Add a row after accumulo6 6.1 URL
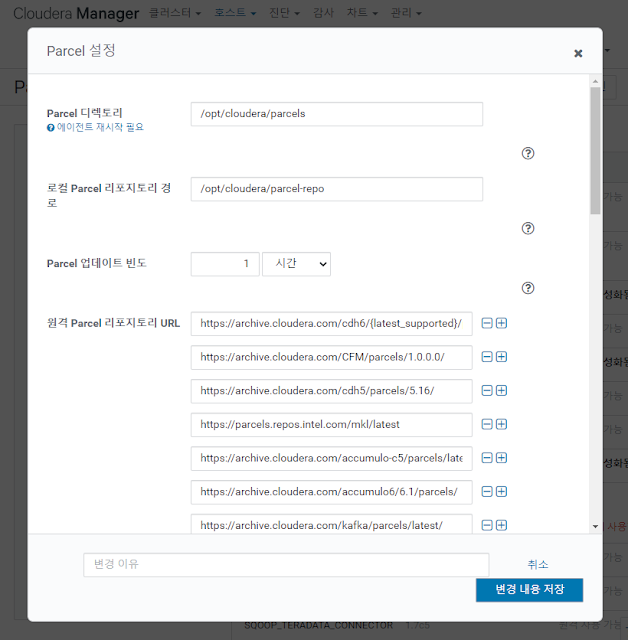 tap(502, 491)
